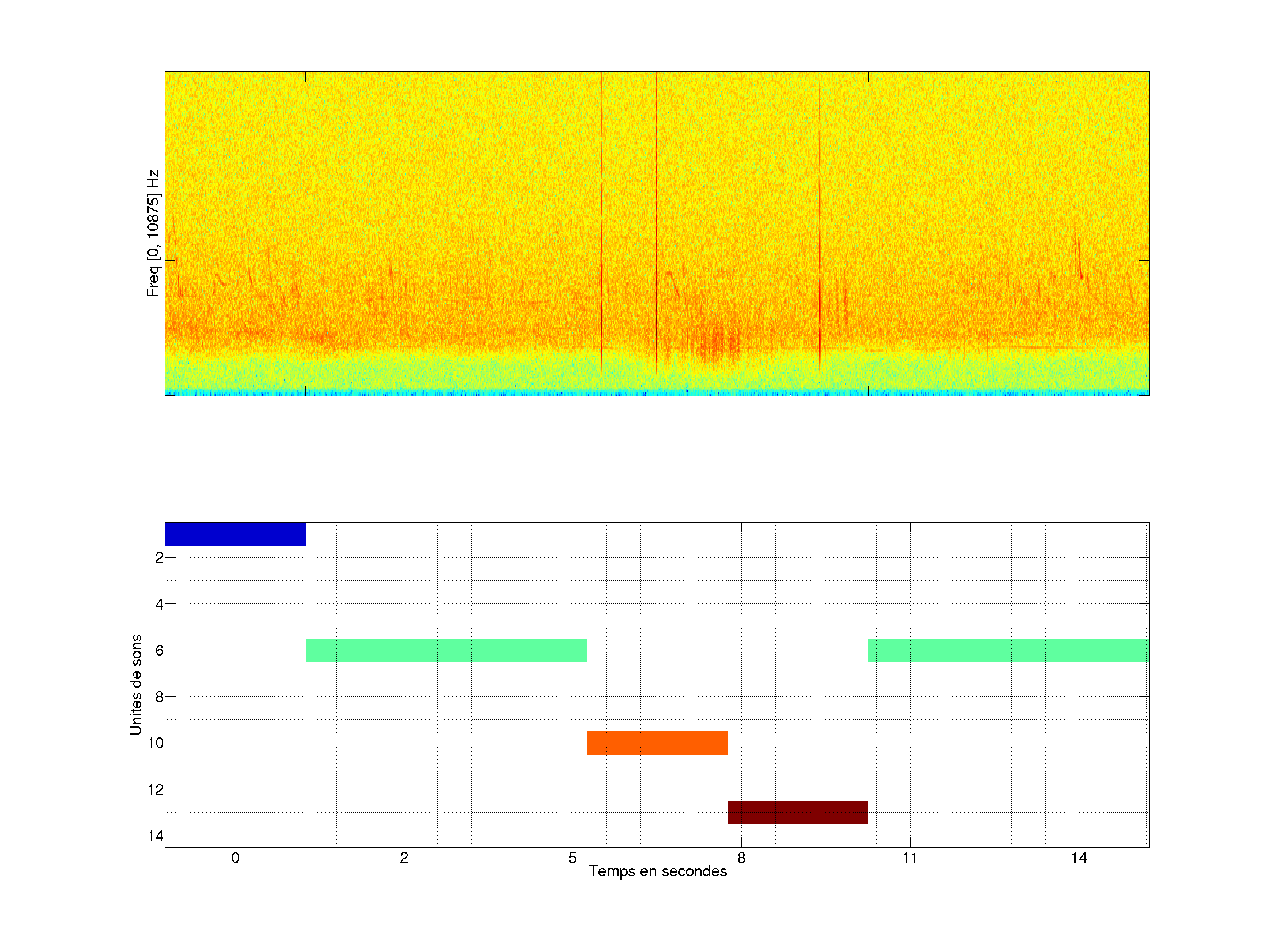Click the y-axis tick label 10
Viewport: 1270px width, 952px height.
(156, 743)
